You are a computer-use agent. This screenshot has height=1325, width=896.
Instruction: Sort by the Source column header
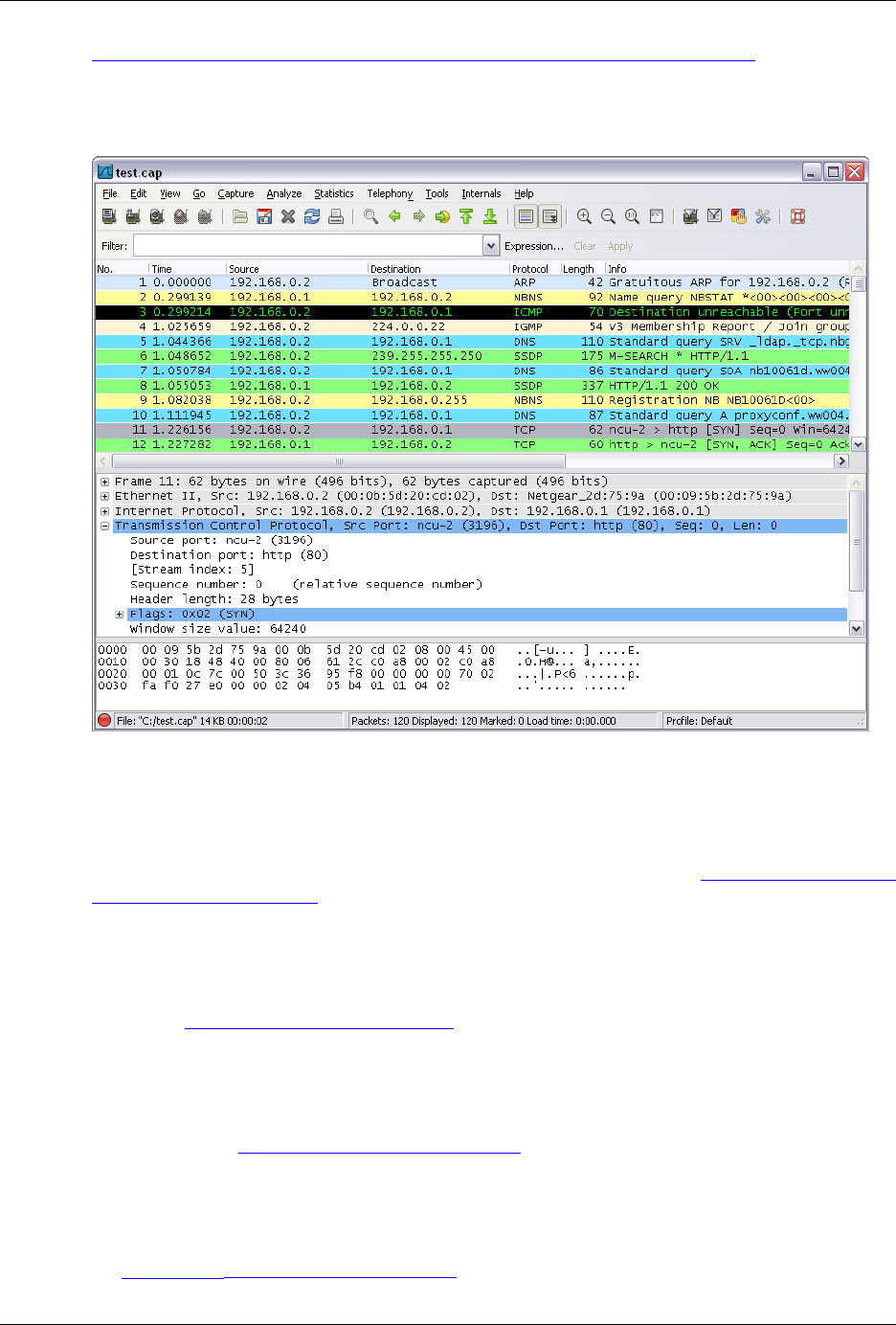pyautogui.click(x=297, y=269)
